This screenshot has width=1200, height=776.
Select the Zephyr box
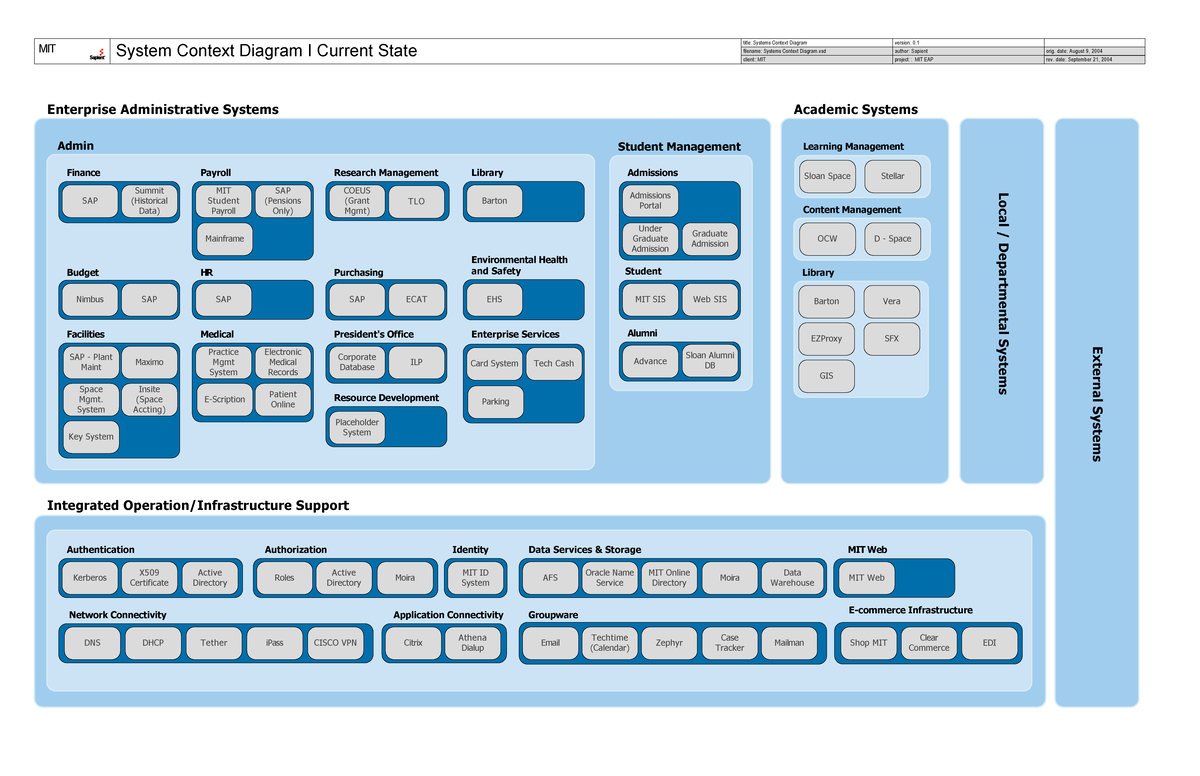[669, 643]
